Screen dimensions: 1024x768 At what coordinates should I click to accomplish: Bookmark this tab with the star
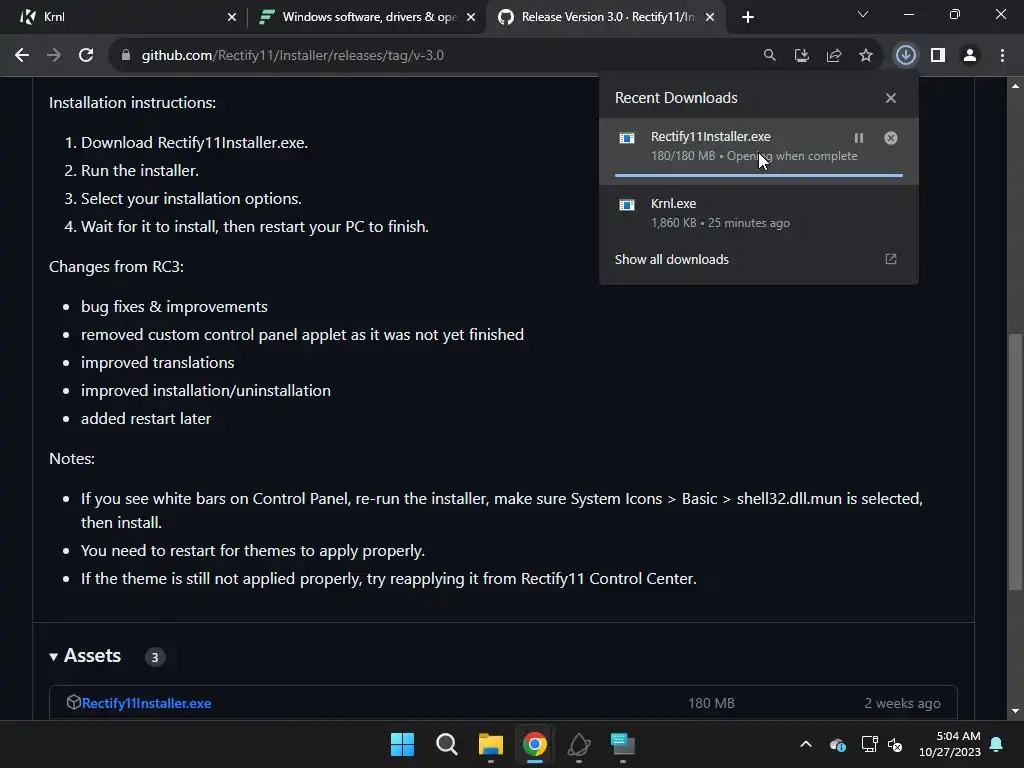click(x=866, y=56)
